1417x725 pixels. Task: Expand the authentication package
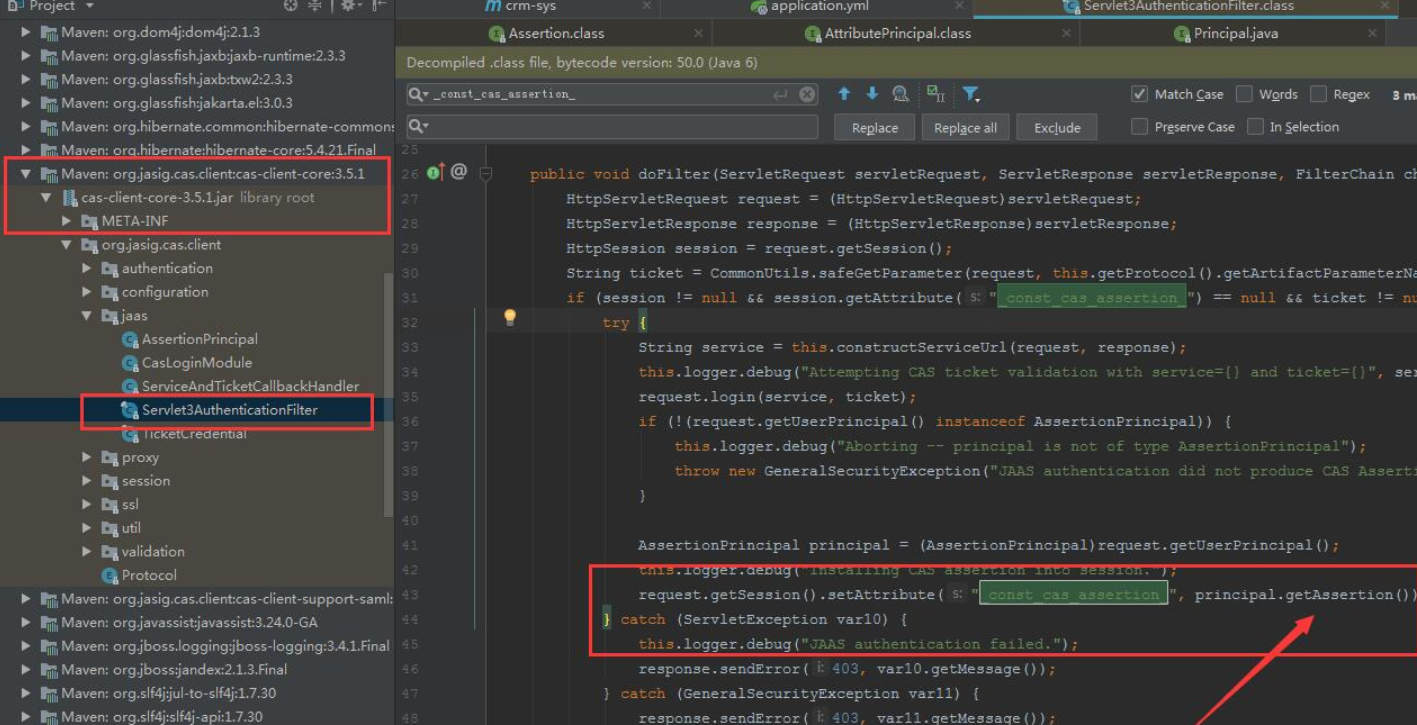tap(87, 268)
